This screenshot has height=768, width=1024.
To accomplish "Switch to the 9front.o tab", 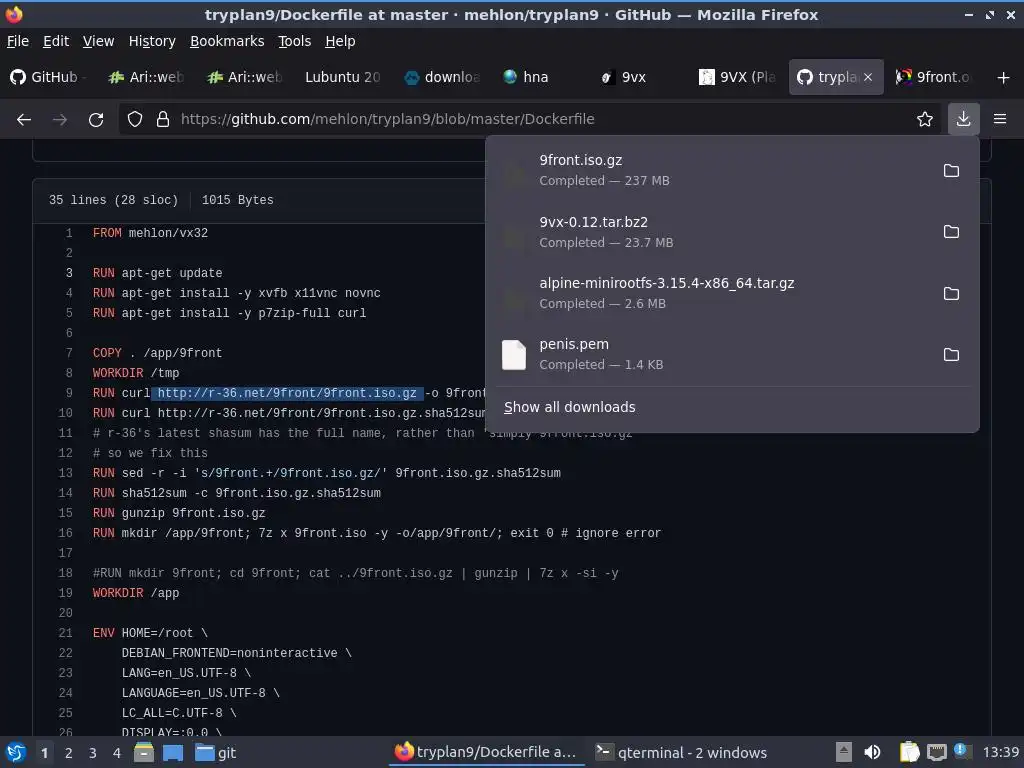I will point(934,77).
